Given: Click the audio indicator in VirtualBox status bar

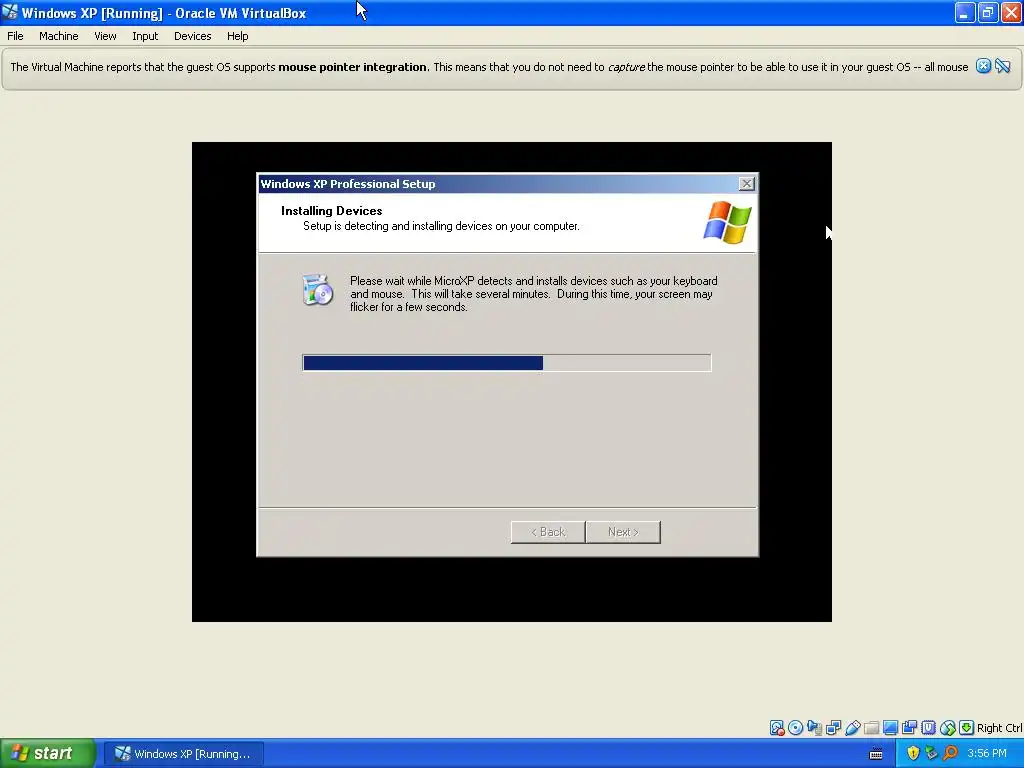Looking at the screenshot, I should point(814,728).
